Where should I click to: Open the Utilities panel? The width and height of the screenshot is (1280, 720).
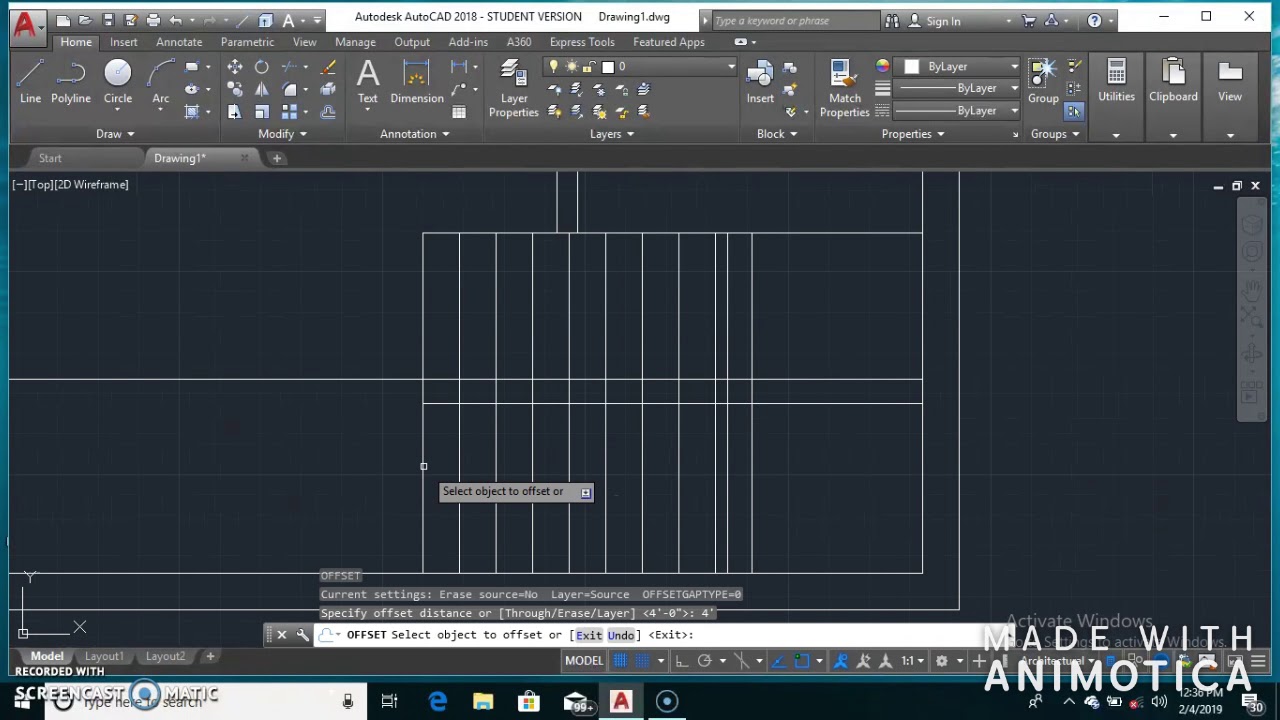[1116, 81]
